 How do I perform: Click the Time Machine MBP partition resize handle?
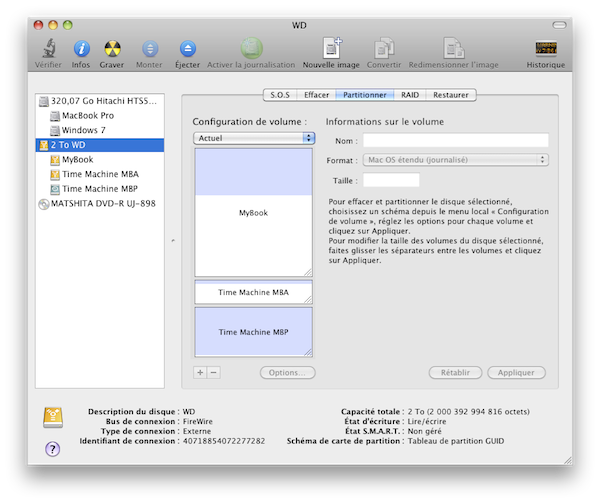pos(308,353)
